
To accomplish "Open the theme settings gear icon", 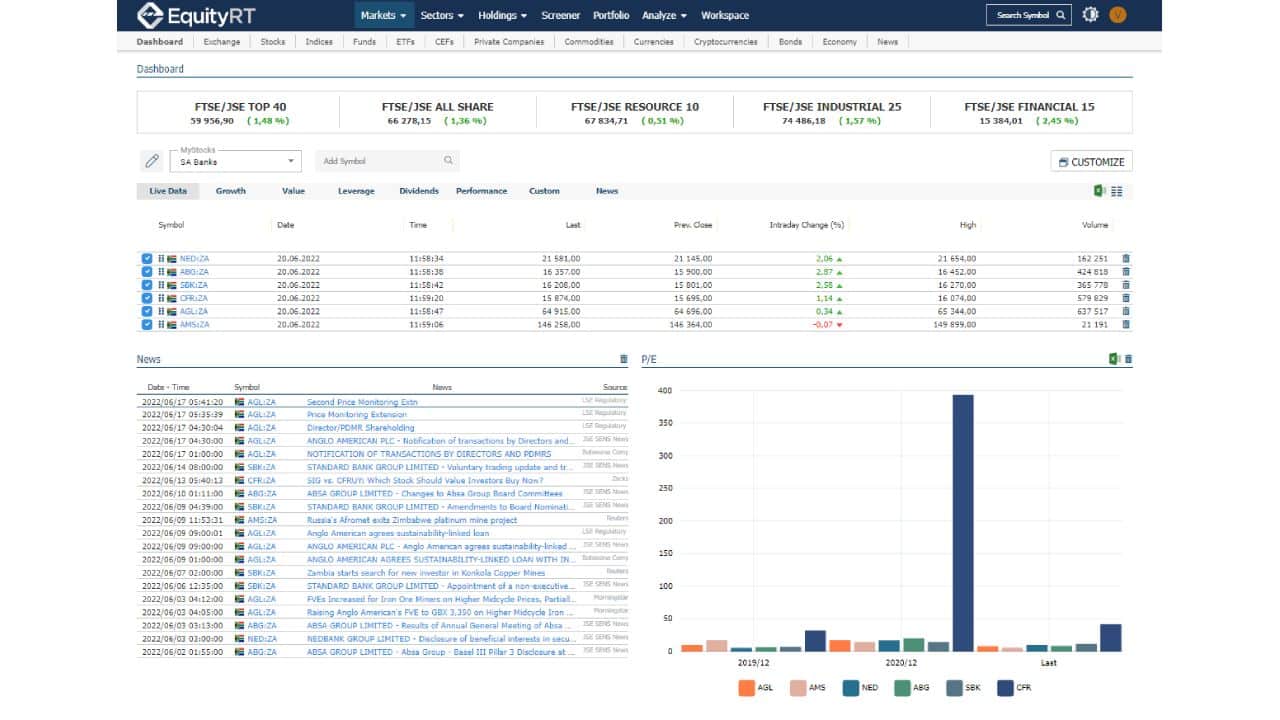I will pos(1090,15).
